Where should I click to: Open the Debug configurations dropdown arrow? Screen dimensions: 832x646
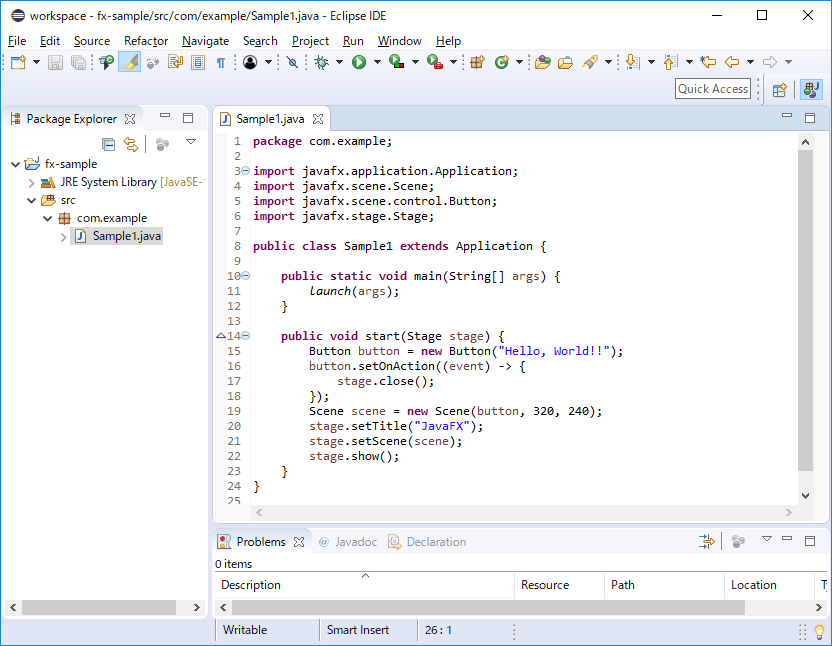coord(339,62)
